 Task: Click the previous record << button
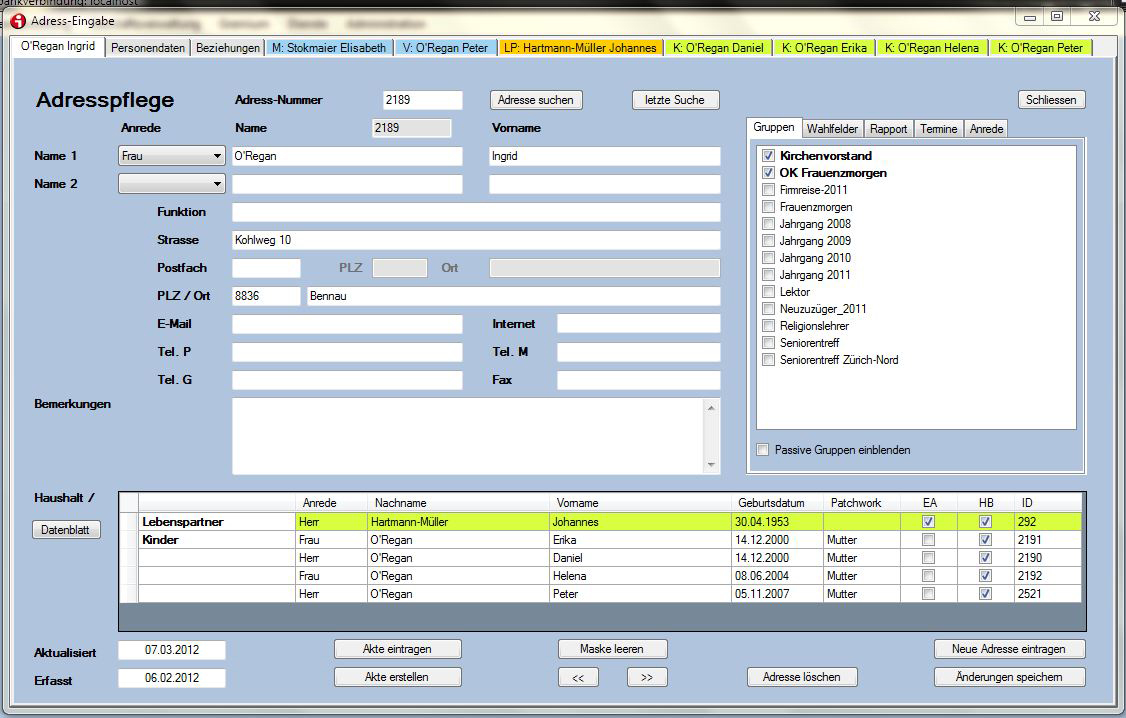[578, 677]
